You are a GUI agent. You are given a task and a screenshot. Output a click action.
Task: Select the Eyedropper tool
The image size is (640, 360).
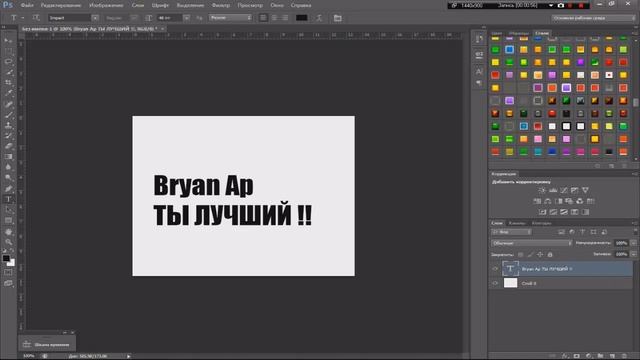[x=8, y=93]
